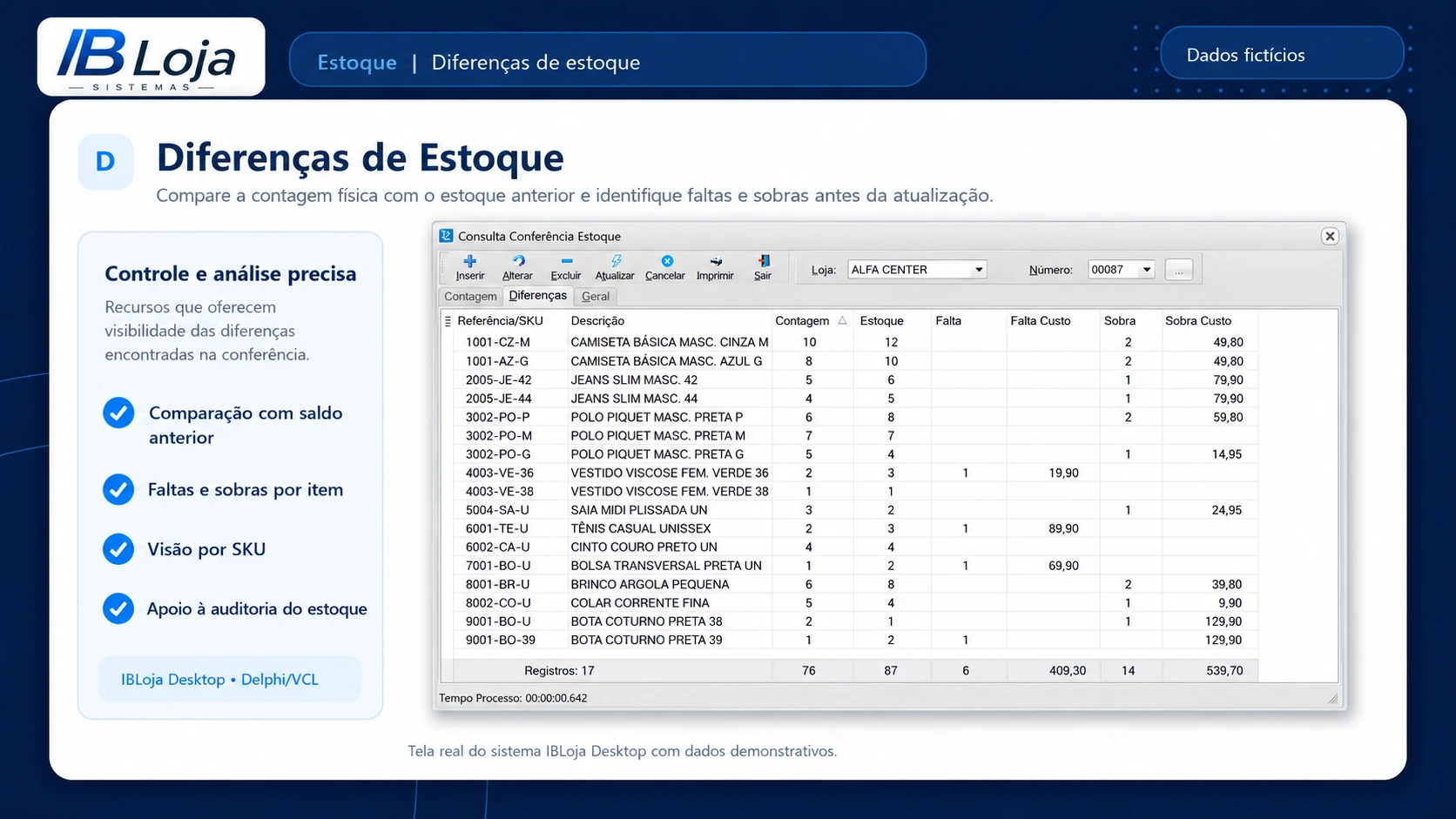1456x819 pixels.
Task: Click BOLSA TRANSVERSAL PRETA UN description
Action: coord(666,566)
